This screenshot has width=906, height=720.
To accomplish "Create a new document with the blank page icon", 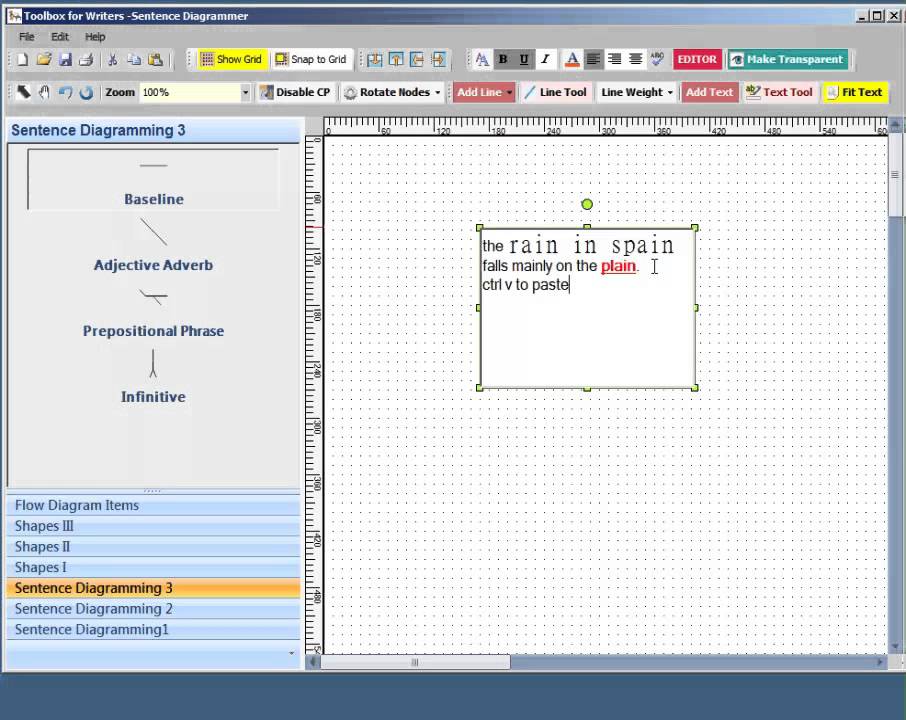I will coord(23,60).
